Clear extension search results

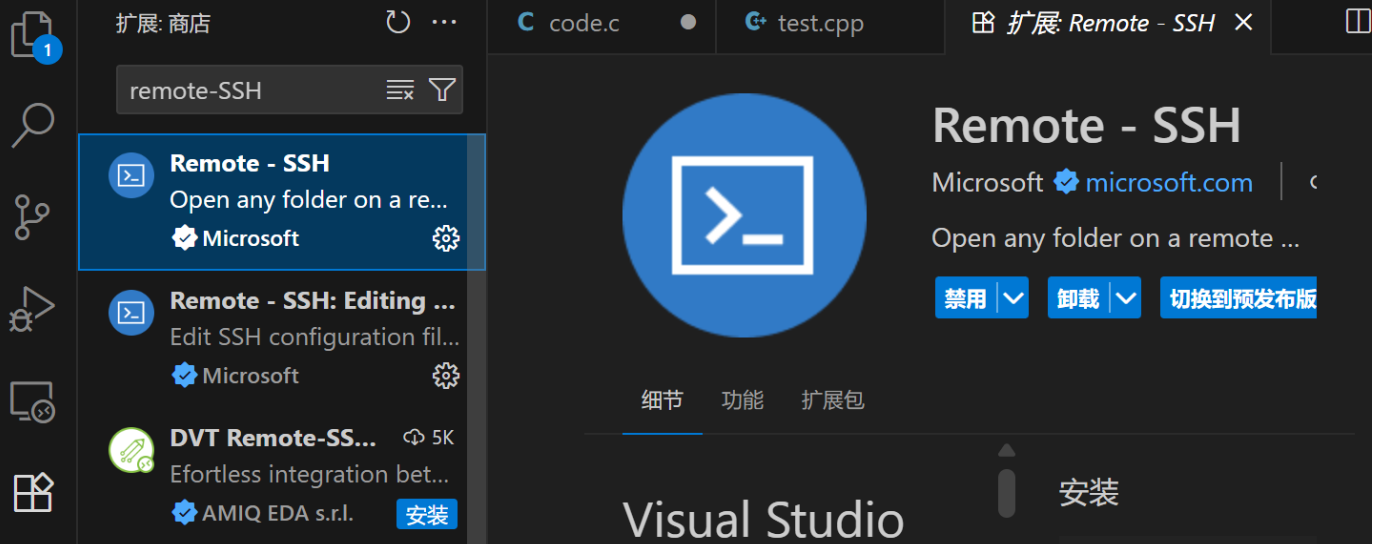point(400,90)
